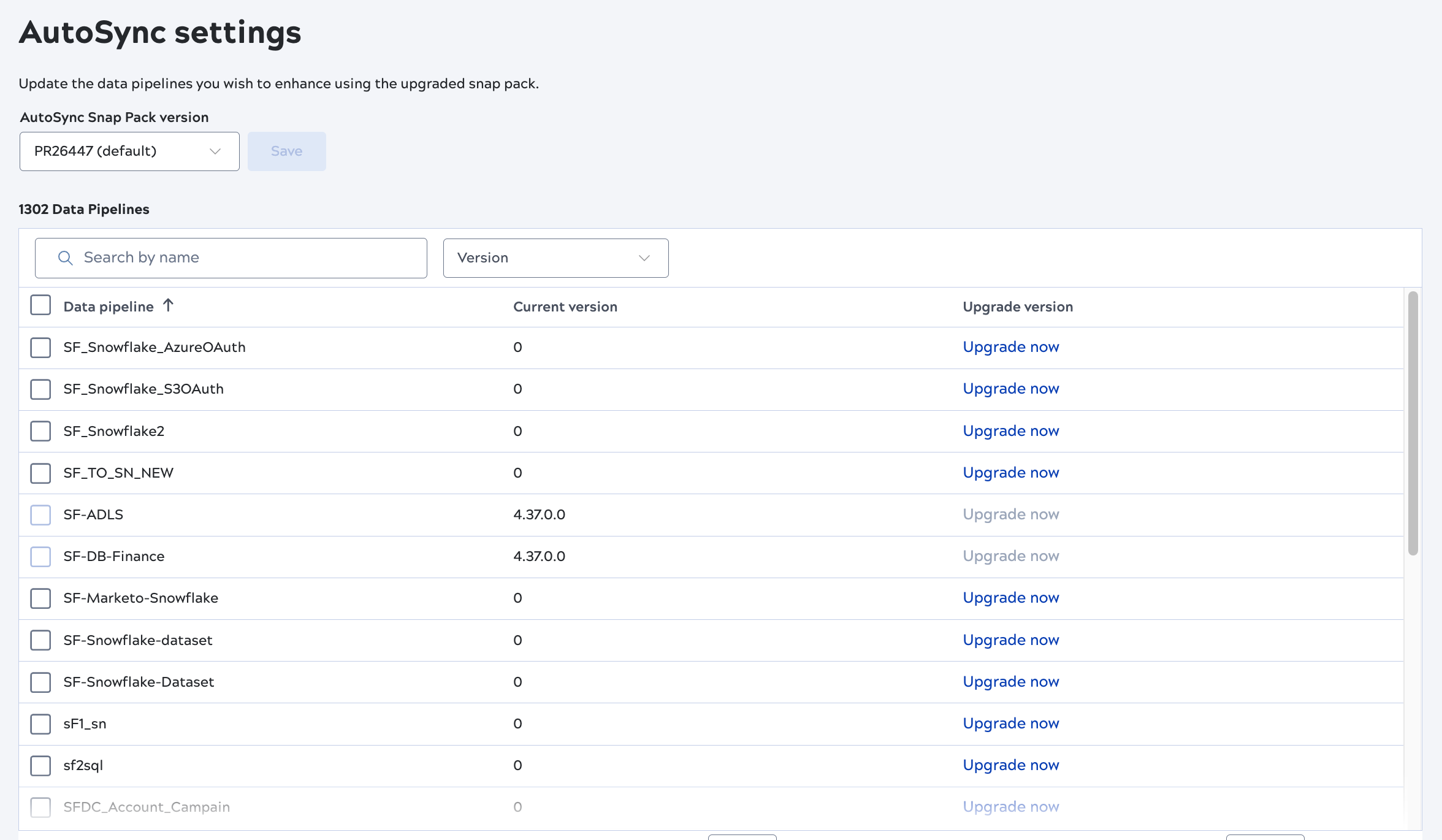The image size is (1442, 840).
Task: Click the search magnifier icon
Action: pyautogui.click(x=66, y=258)
